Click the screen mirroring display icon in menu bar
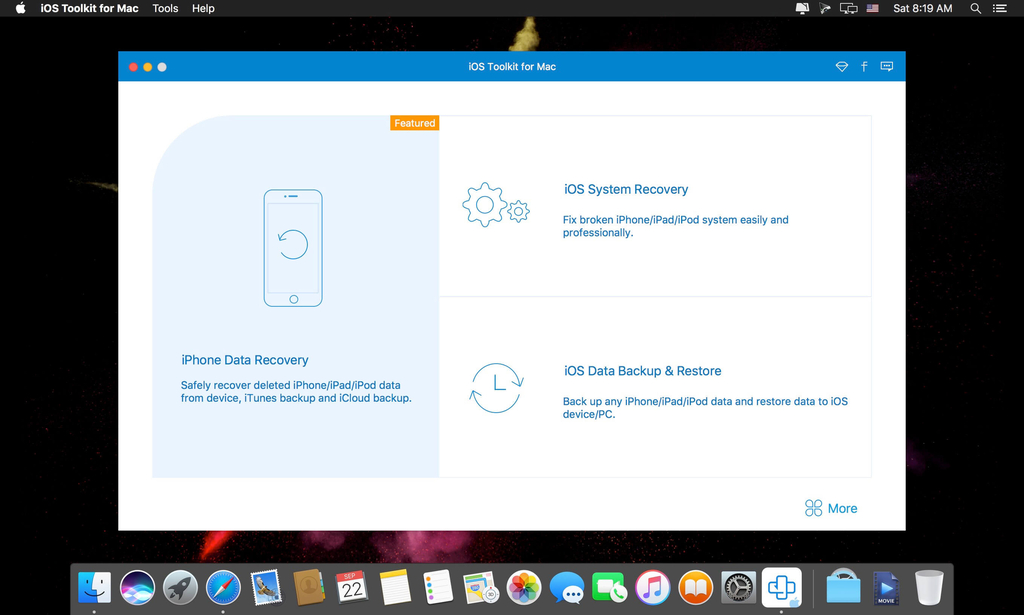The image size is (1024, 615). point(848,8)
